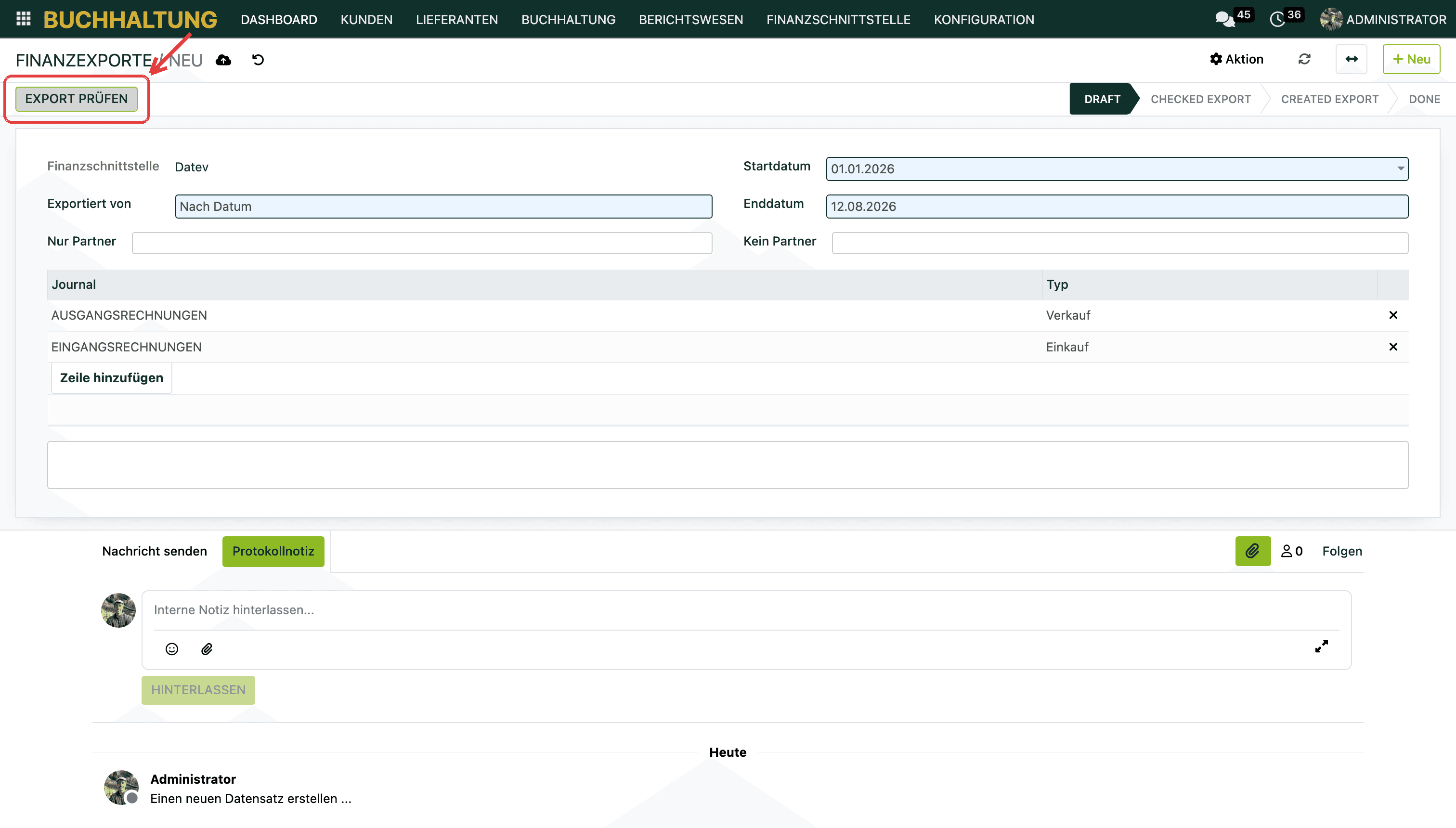Select the Checked Export status stage
The width and height of the screenshot is (1456, 828).
click(x=1200, y=99)
